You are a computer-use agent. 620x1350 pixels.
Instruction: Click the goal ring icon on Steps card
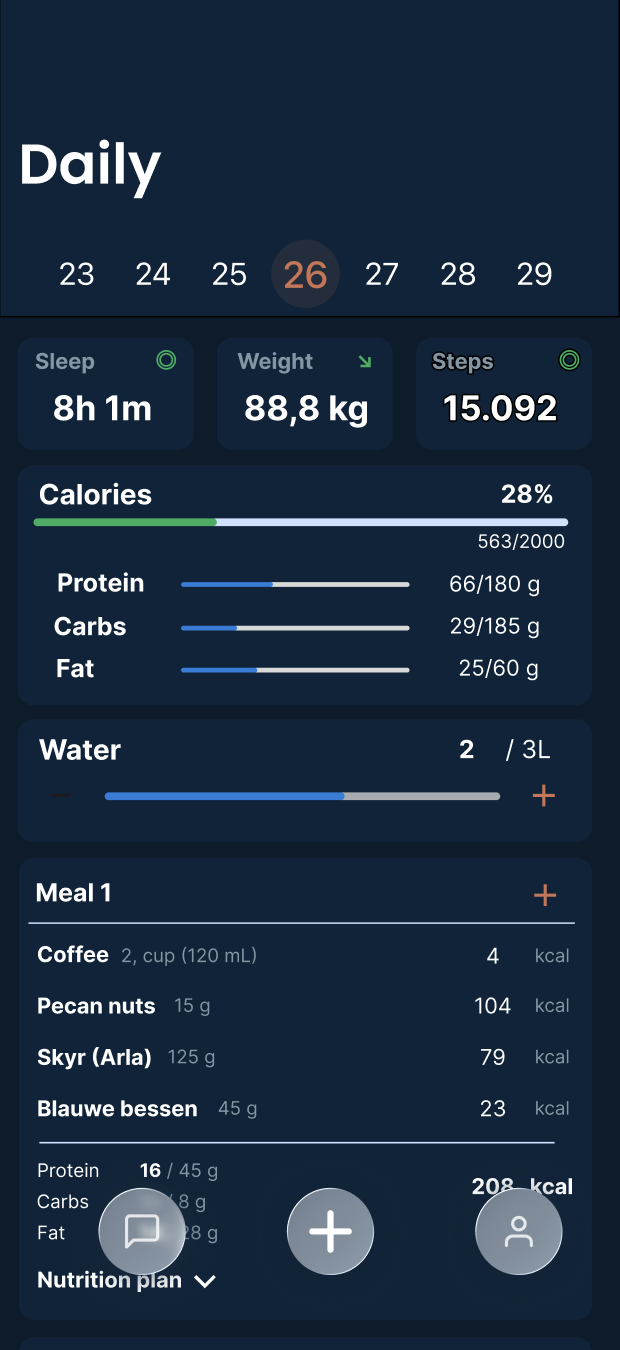click(x=569, y=360)
